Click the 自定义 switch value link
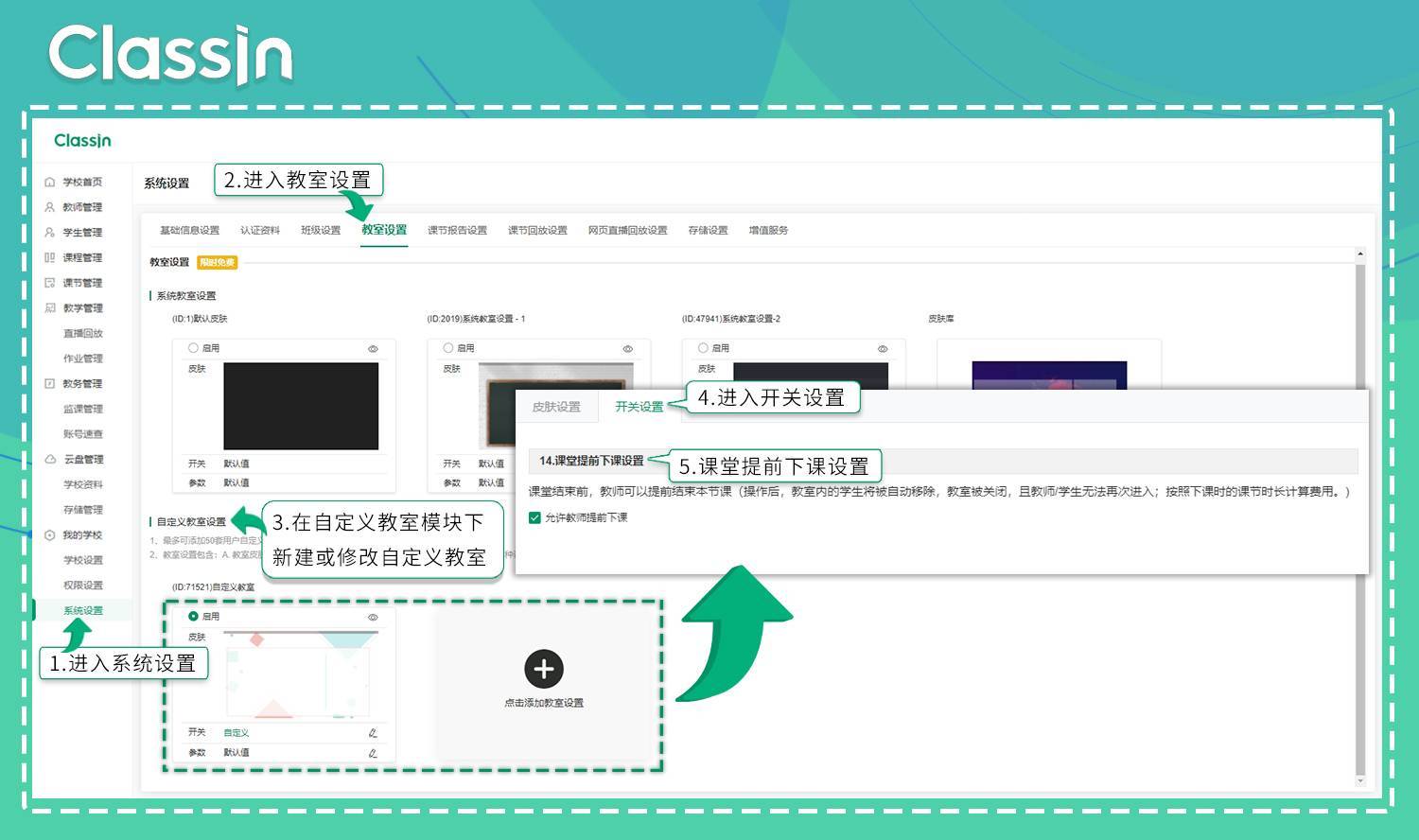The height and width of the screenshot is (840, 1419). (x=236, y=733)
